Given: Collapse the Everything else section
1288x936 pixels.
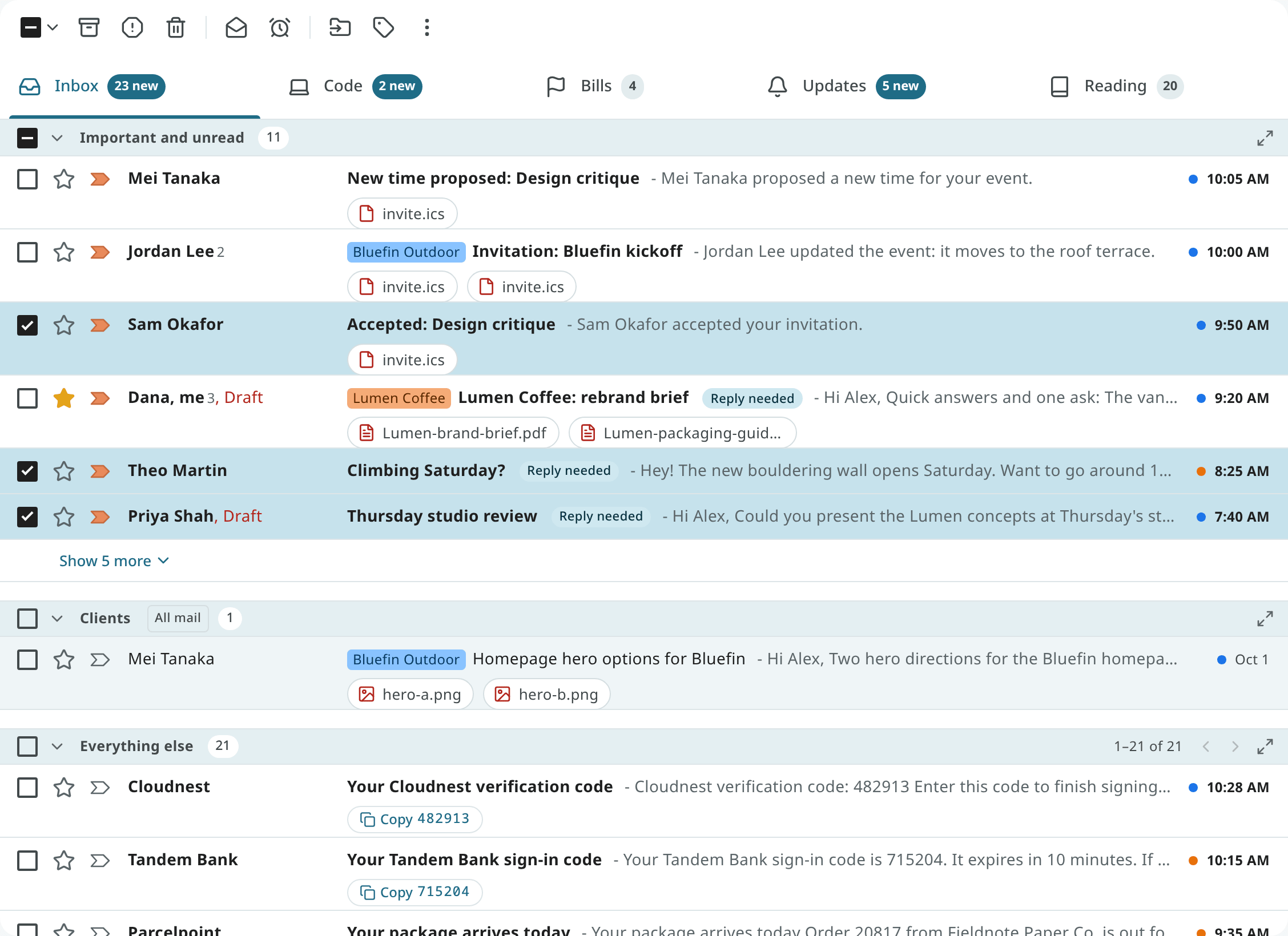Looking at the screenshot, I should tap(57, 746).
